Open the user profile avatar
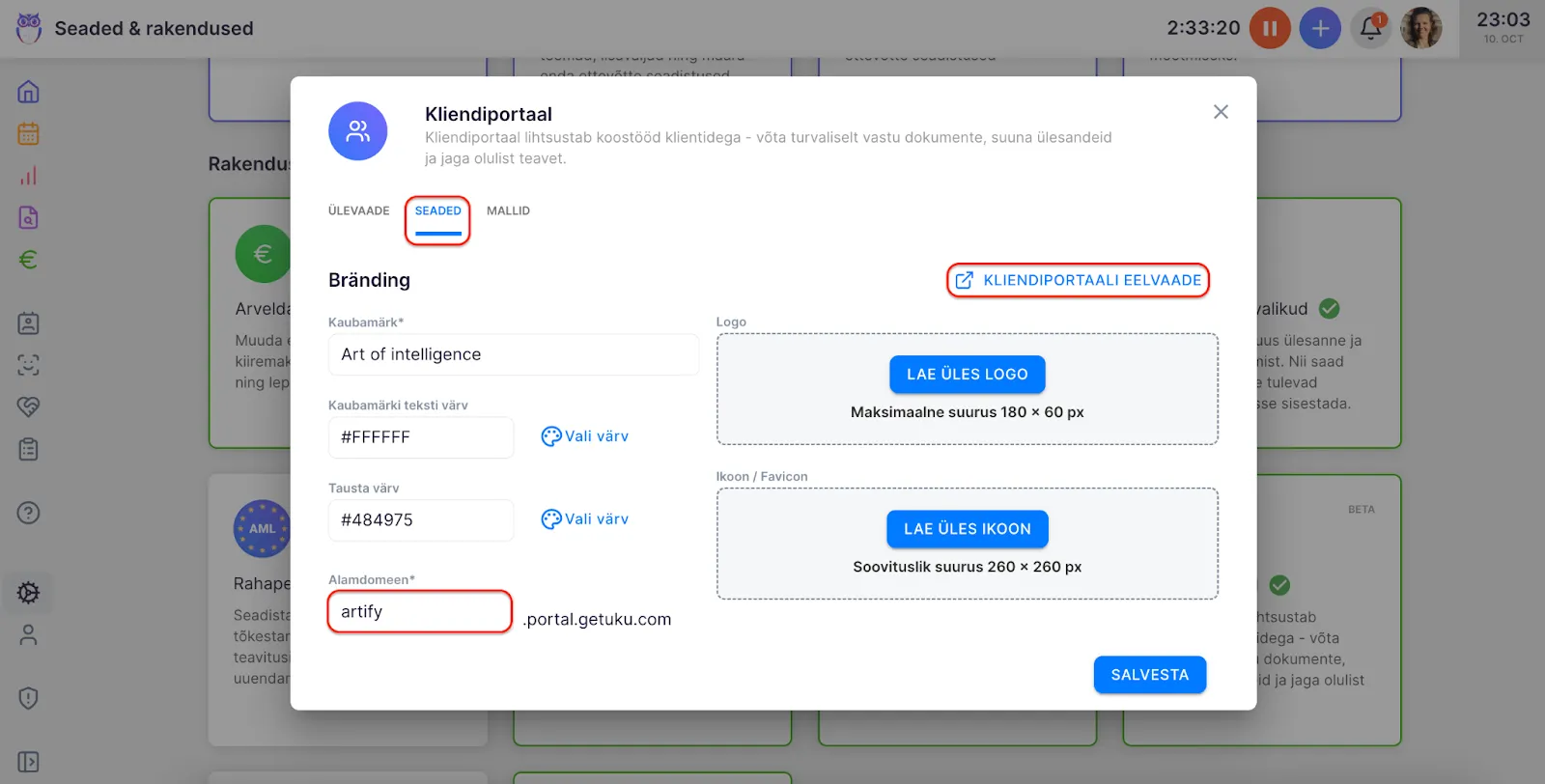 pos(1420,29)
